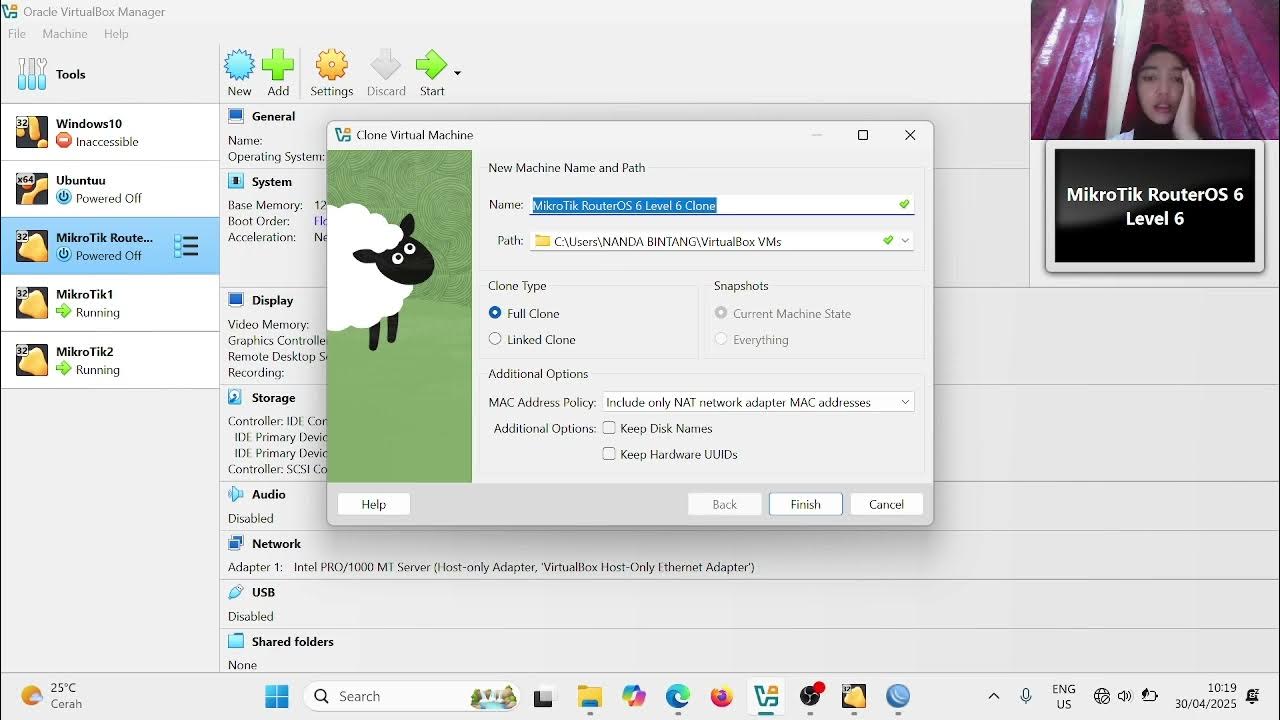
Task: Select the Windows10 virtual machine
Action: (x=110, y=132)
